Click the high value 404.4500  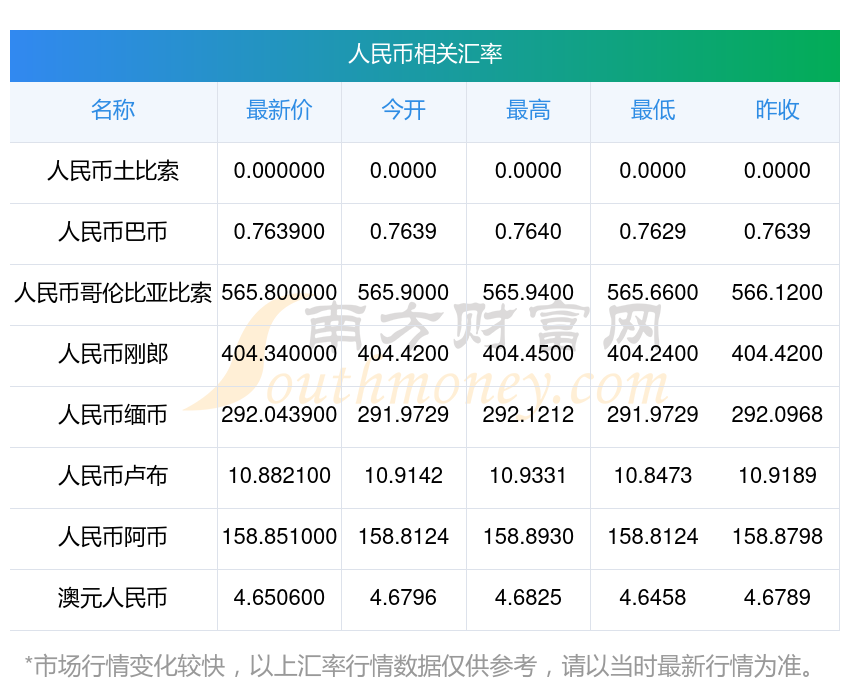click(x=528, y=354)
